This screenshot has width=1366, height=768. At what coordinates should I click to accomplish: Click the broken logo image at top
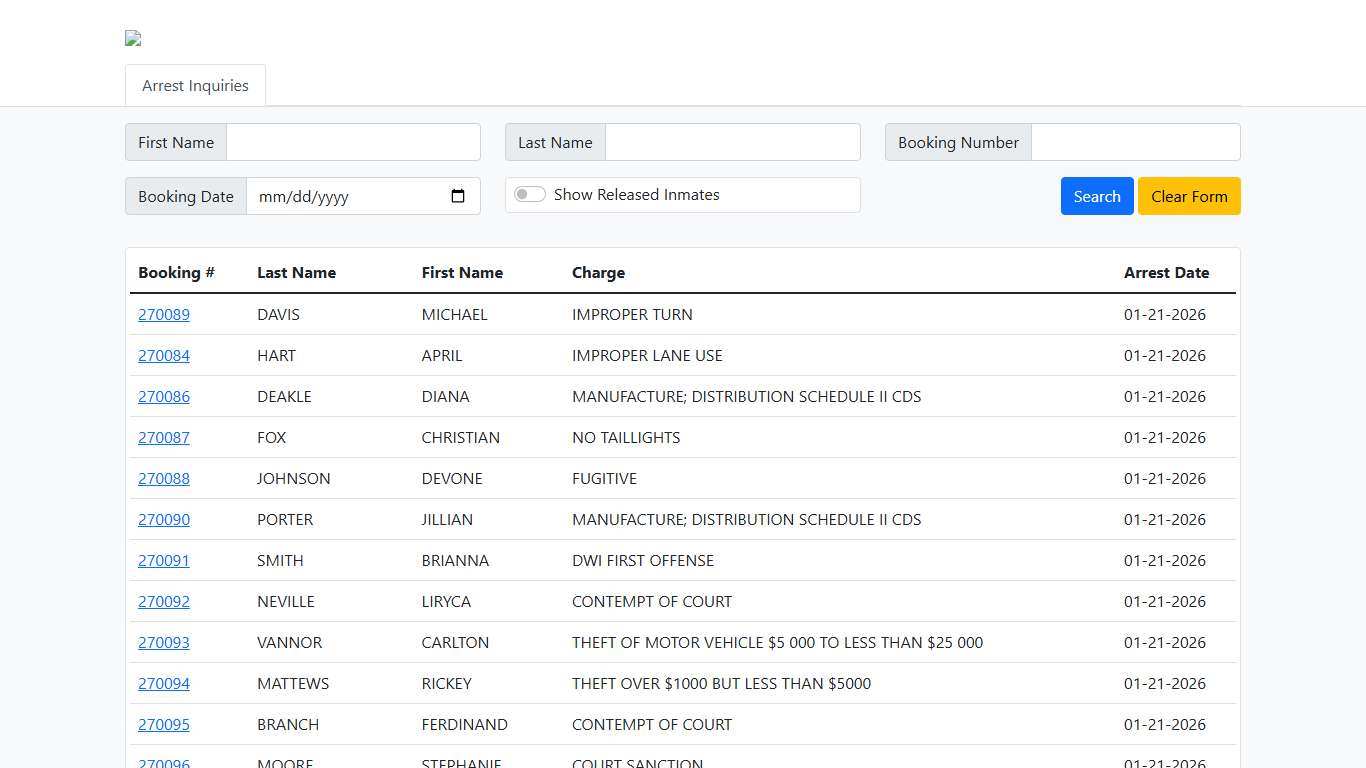(x=133, y=39)
